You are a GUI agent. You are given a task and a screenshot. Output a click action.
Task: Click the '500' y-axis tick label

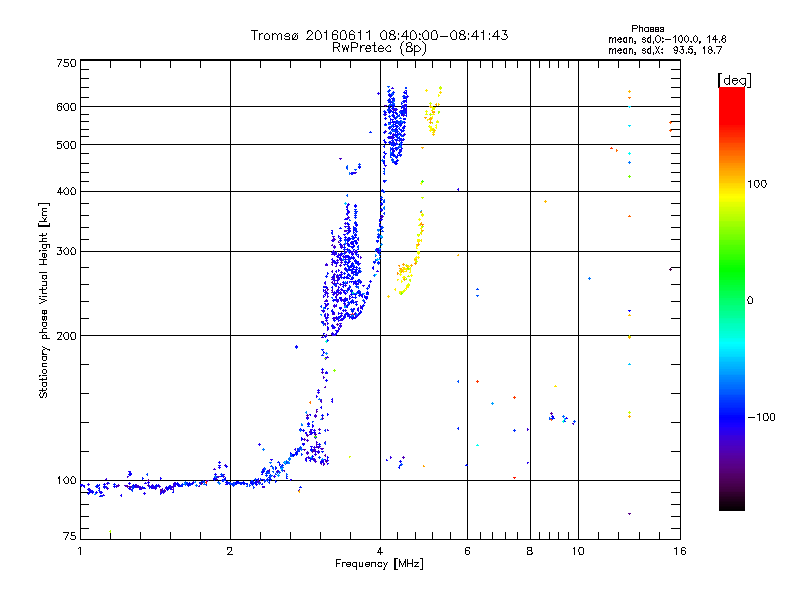(66, 145)
